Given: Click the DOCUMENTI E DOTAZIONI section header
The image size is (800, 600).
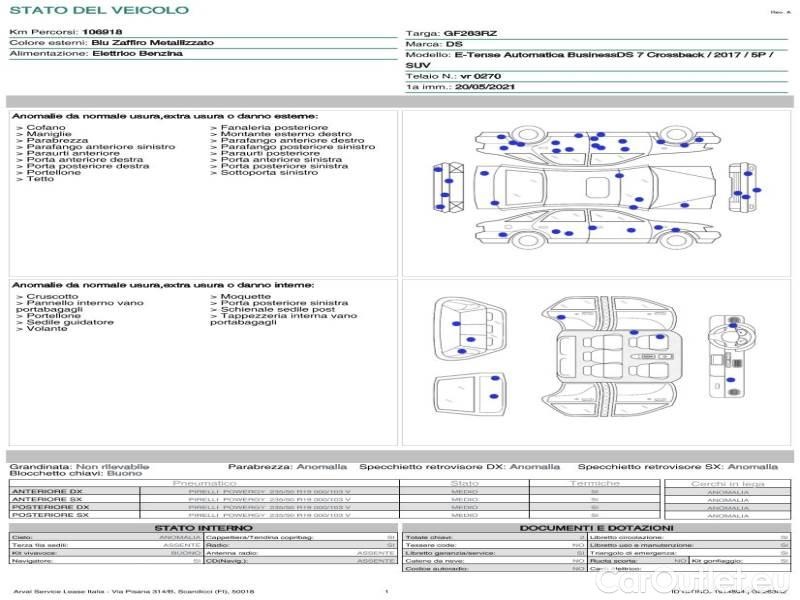Looking at the screenshot, I should (598, 527).
